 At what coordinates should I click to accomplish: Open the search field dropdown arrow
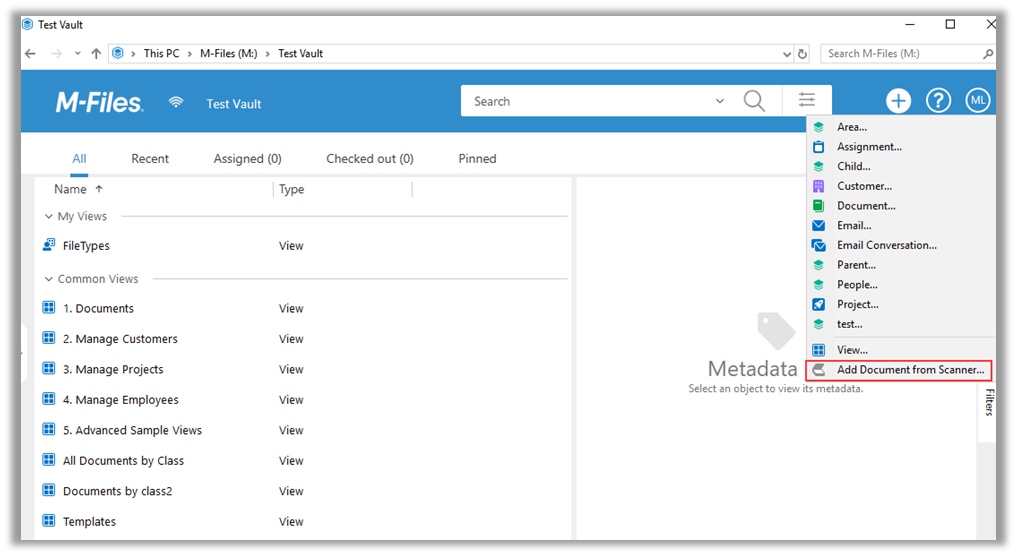tap(720, 102)
